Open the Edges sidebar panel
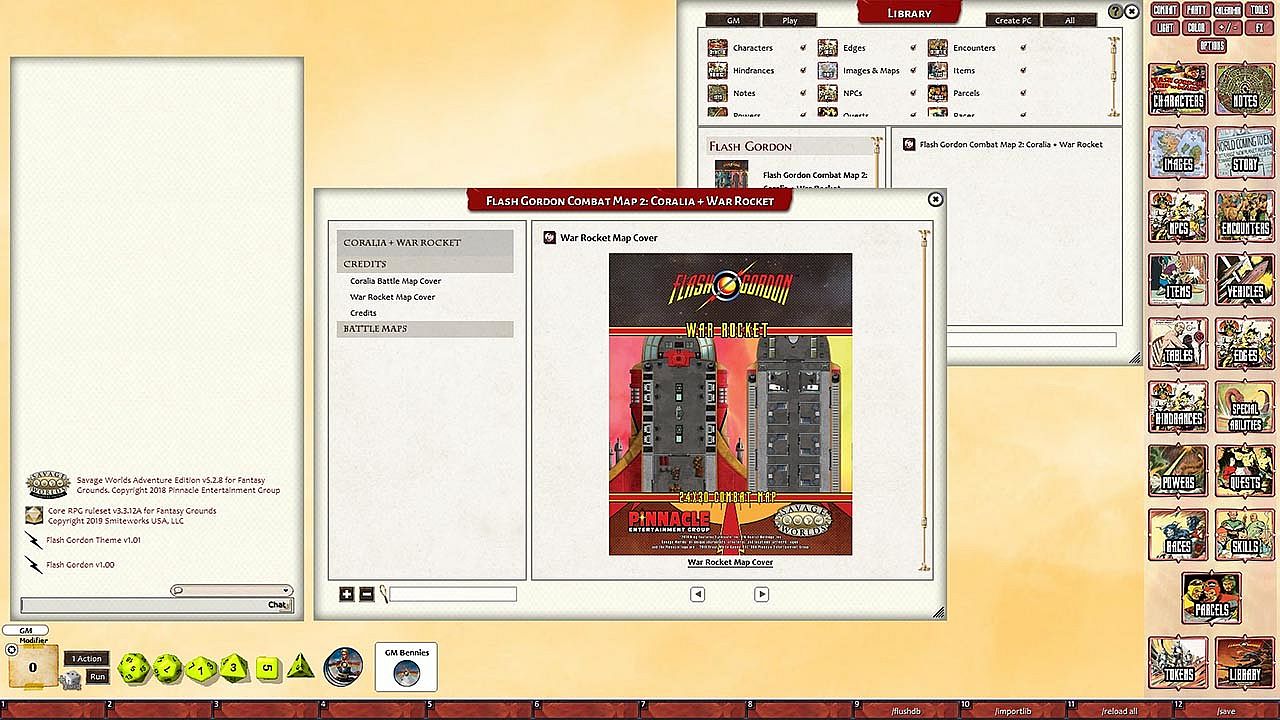This screenshot has height=720, width=1280. point(1245,344)
